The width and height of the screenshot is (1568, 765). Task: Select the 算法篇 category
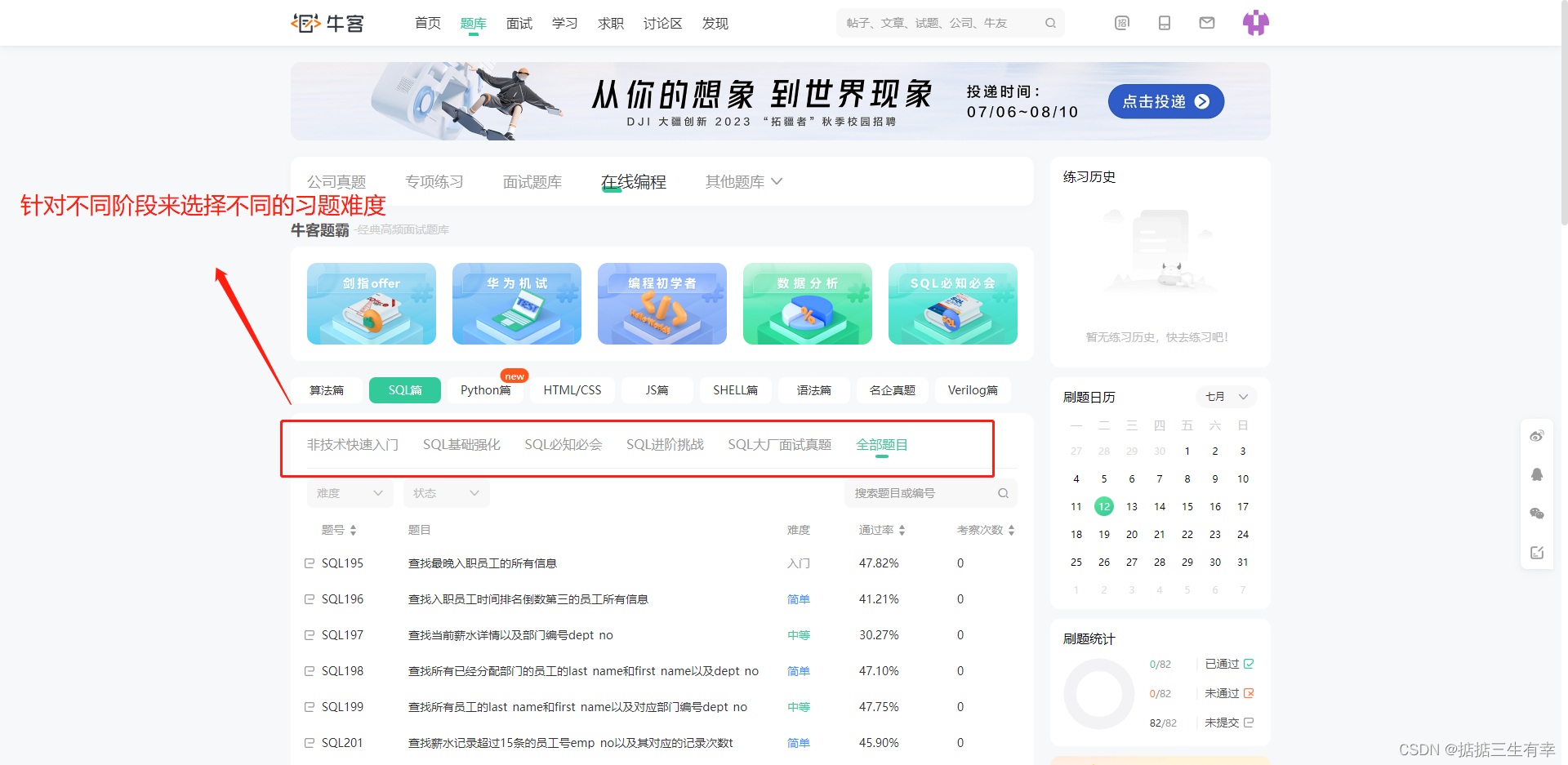point(327,390)
